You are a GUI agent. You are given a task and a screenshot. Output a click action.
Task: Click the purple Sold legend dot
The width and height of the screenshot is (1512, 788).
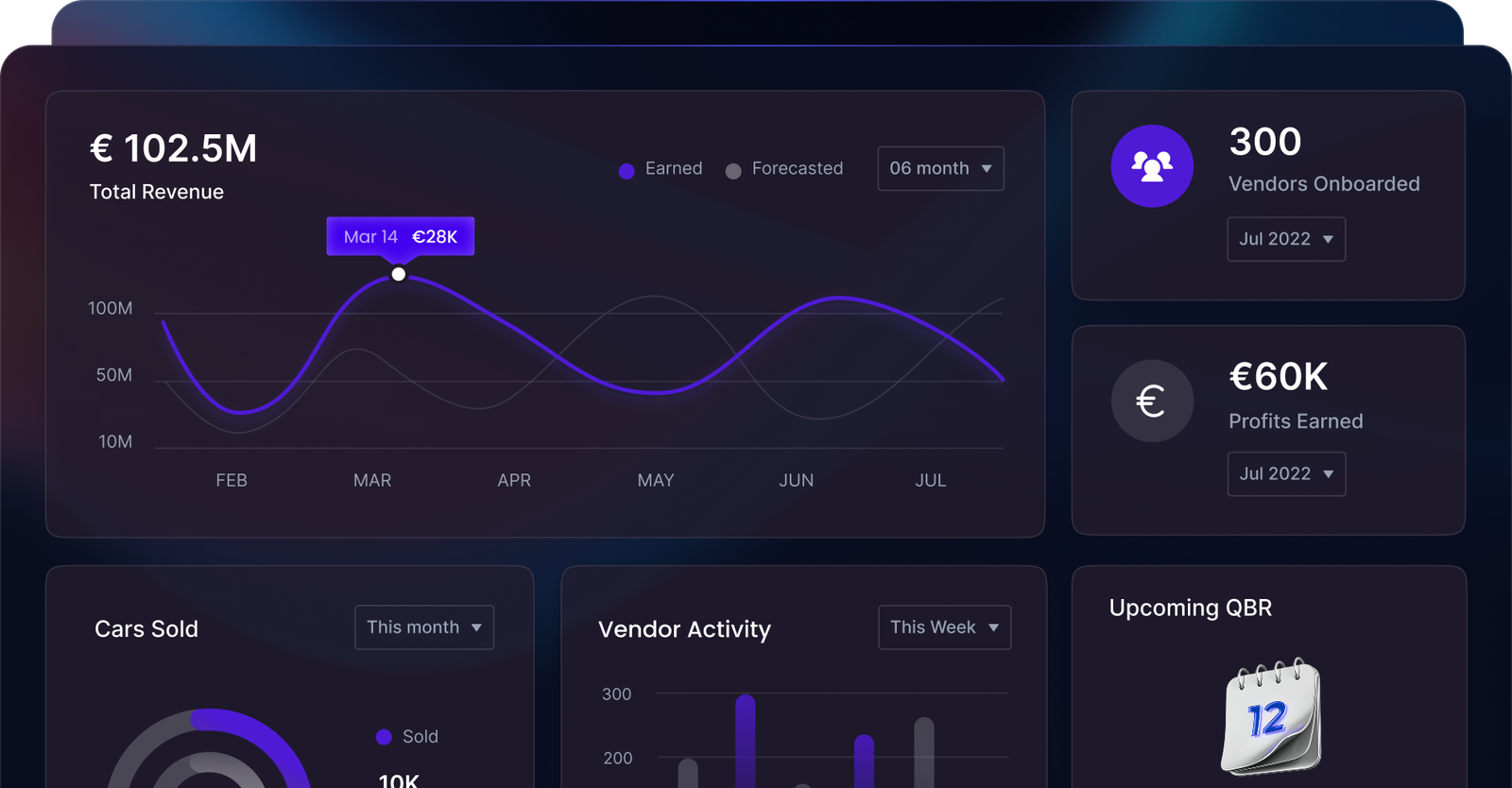coord(384,737)
